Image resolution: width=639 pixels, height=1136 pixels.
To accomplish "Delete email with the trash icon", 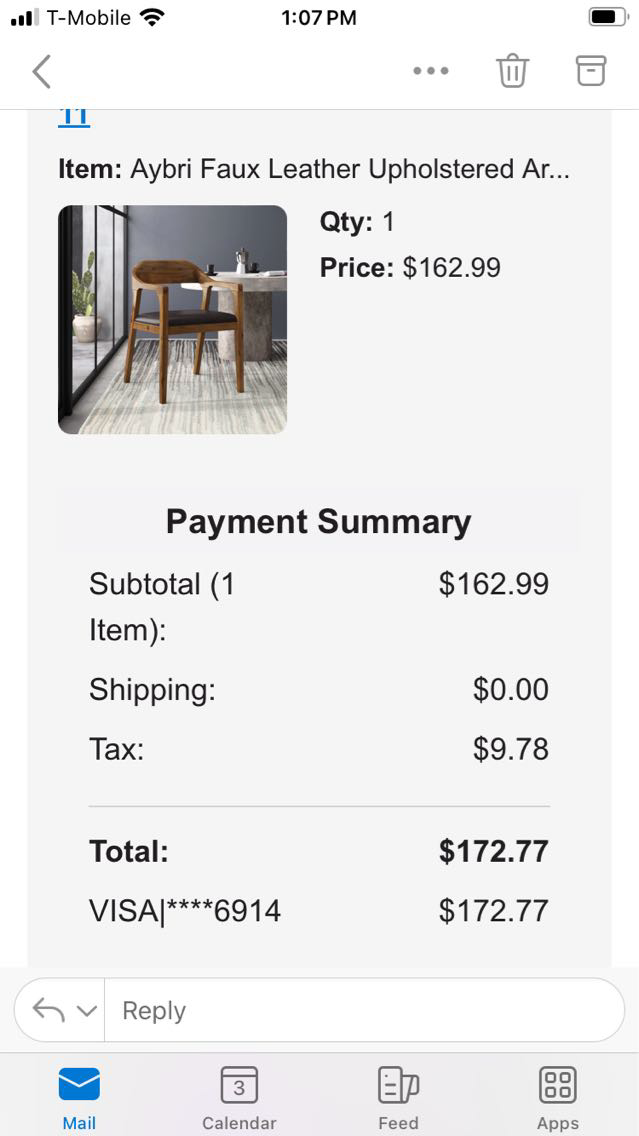I will (x=512, y=71).
